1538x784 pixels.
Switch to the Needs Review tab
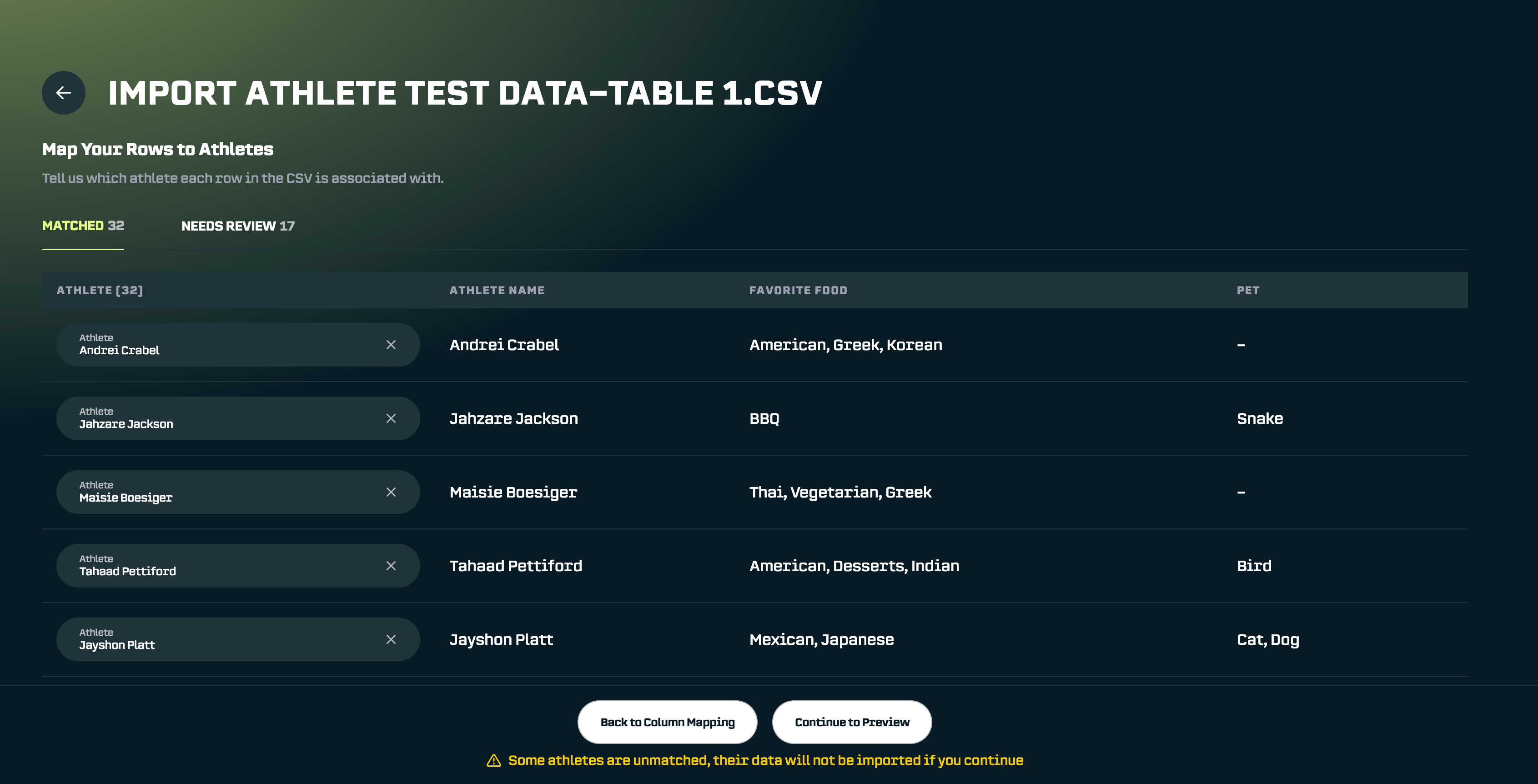click(238, 226)
